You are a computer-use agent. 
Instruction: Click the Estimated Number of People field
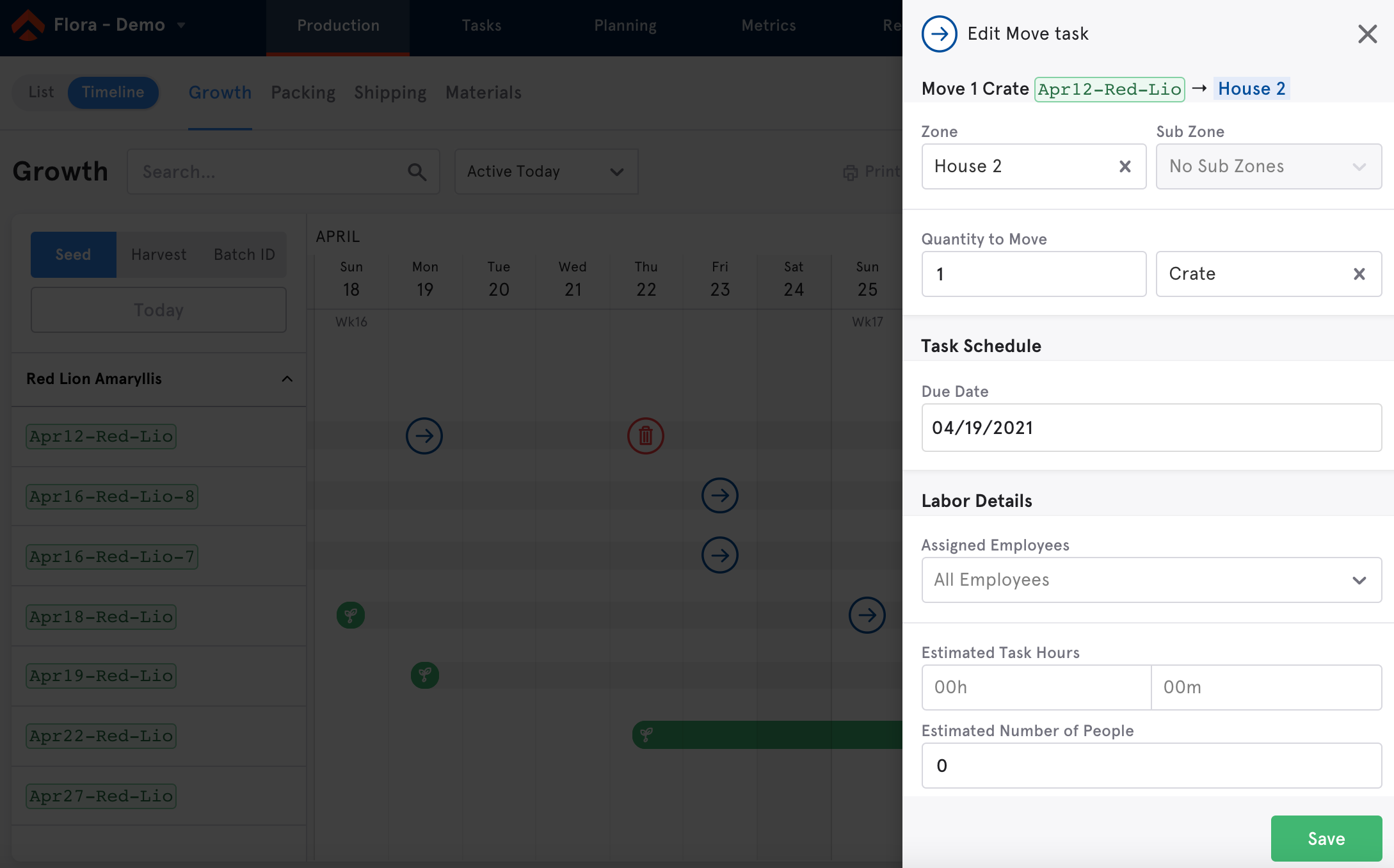(x=1151, y=766)
